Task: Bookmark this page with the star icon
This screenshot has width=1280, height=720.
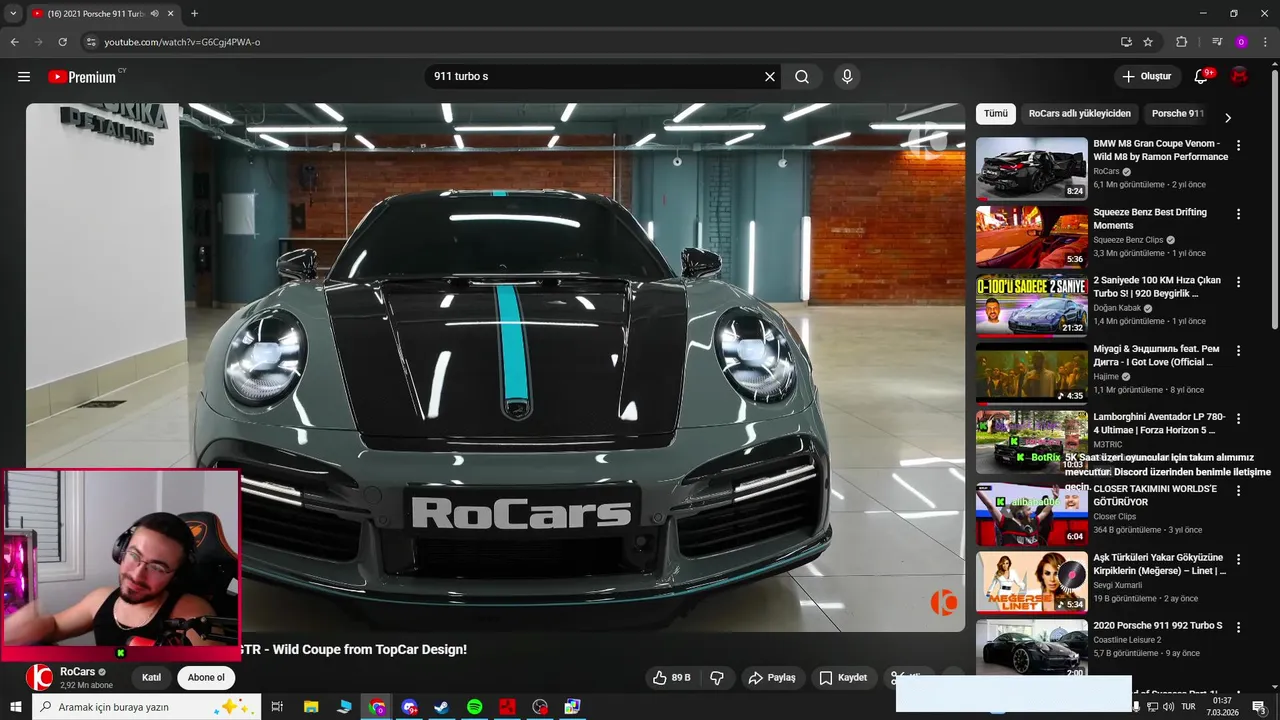Action: pyautogui.click(x=1148, y=42)
